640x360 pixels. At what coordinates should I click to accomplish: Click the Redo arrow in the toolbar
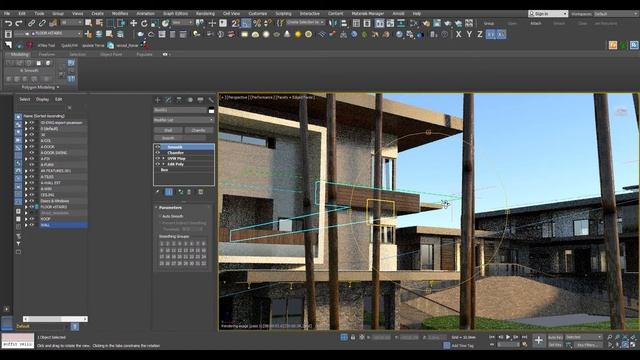tap(19, 23)
